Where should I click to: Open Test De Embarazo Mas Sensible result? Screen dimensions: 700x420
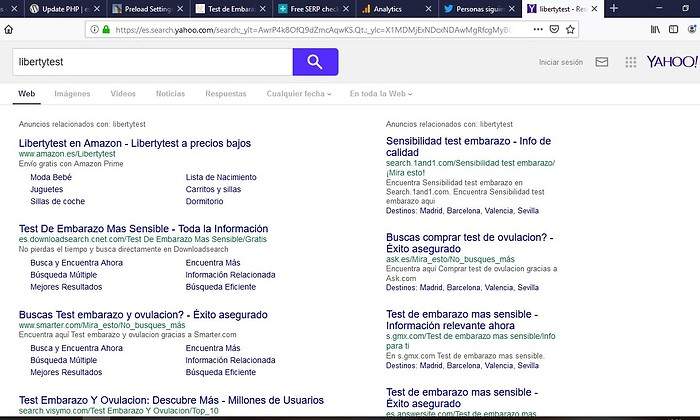(143, 229)
